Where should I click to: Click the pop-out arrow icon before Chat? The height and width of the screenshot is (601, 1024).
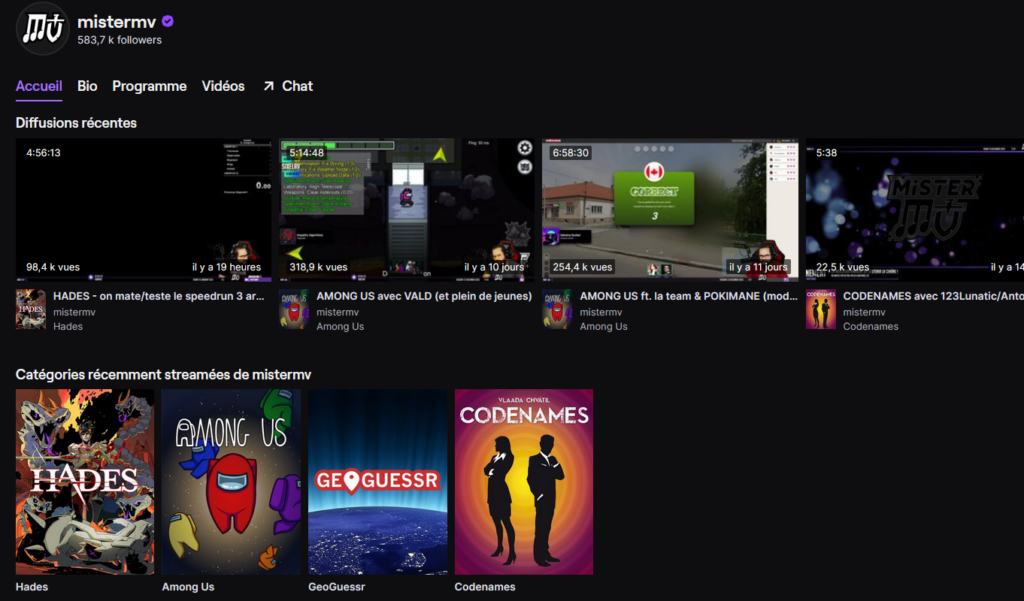(x=268, y=86)
